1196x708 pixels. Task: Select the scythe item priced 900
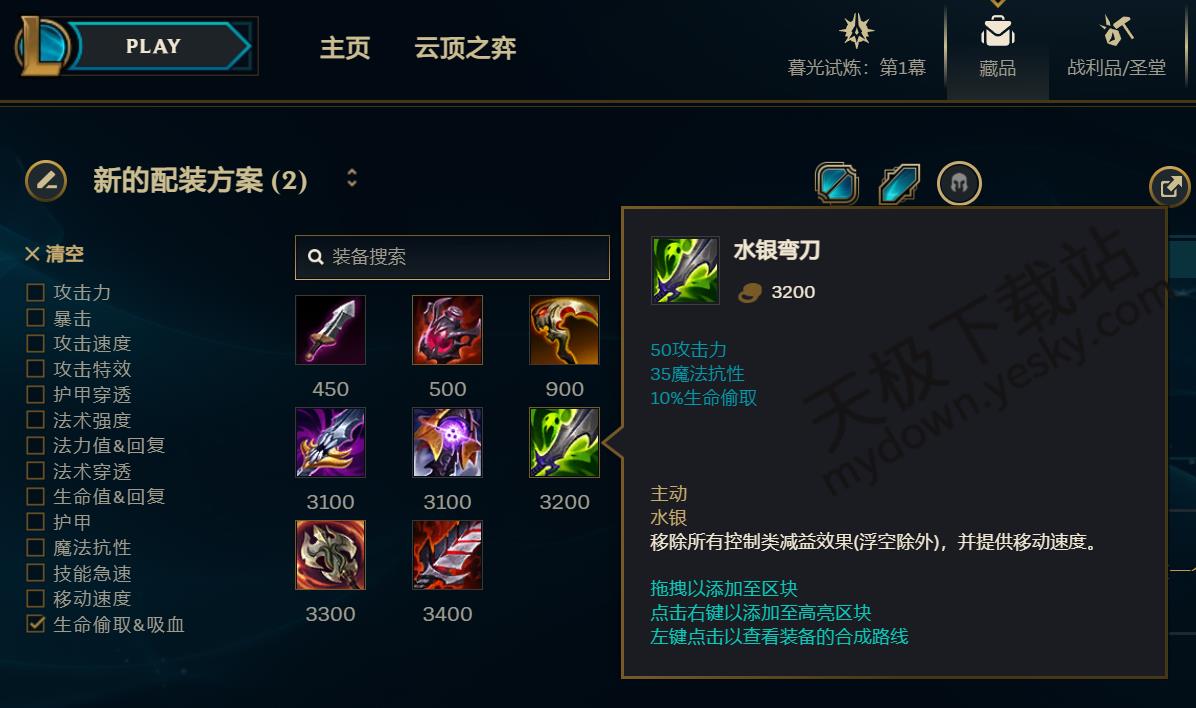[x=564, y=330]
